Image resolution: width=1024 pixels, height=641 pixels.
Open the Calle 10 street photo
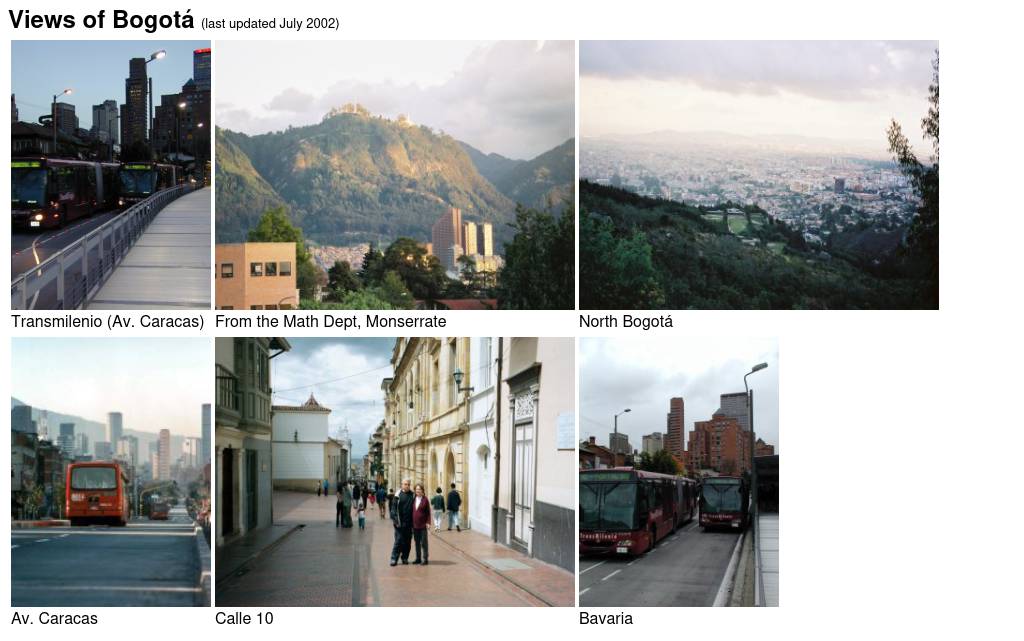coord(395,472)
